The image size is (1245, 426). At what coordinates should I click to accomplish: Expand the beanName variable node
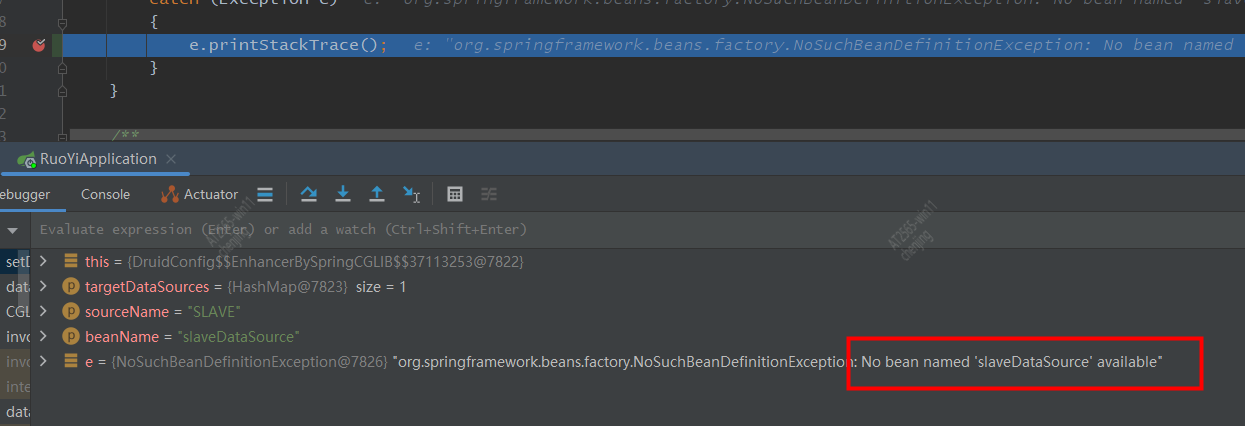tap(43, 337)
